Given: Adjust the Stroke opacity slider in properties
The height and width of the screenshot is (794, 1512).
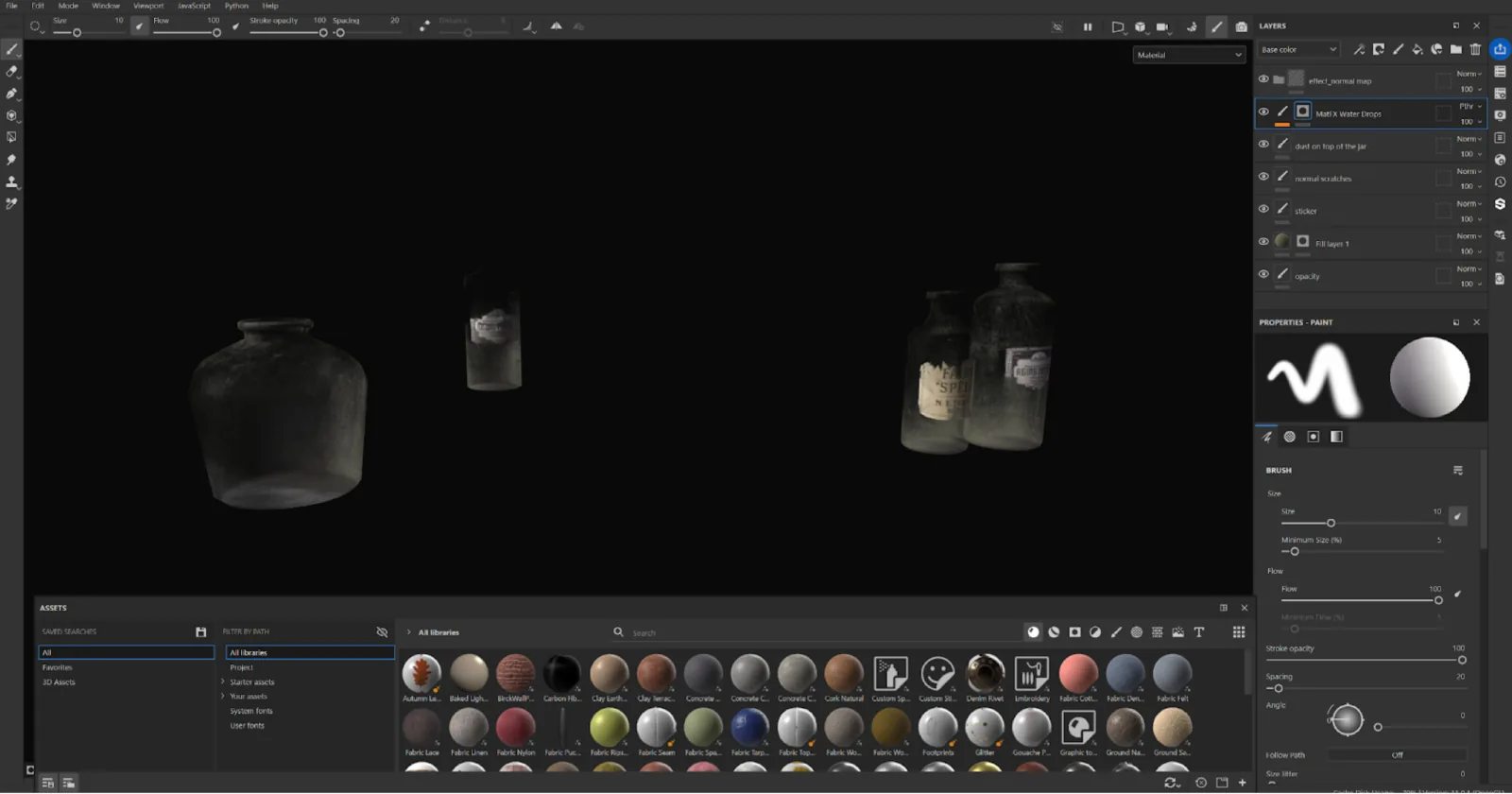Looking at the screenshot, I should point(1366,660).
